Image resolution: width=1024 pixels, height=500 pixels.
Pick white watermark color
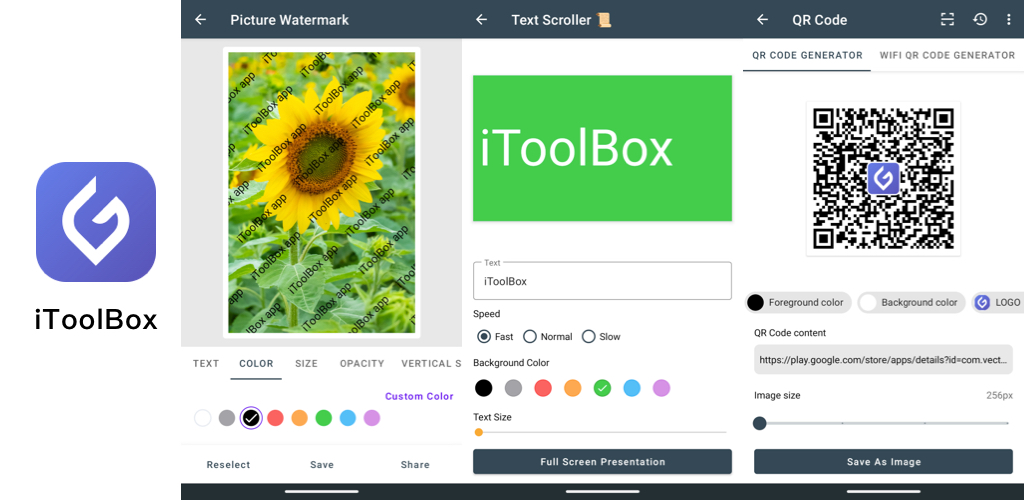203,418
